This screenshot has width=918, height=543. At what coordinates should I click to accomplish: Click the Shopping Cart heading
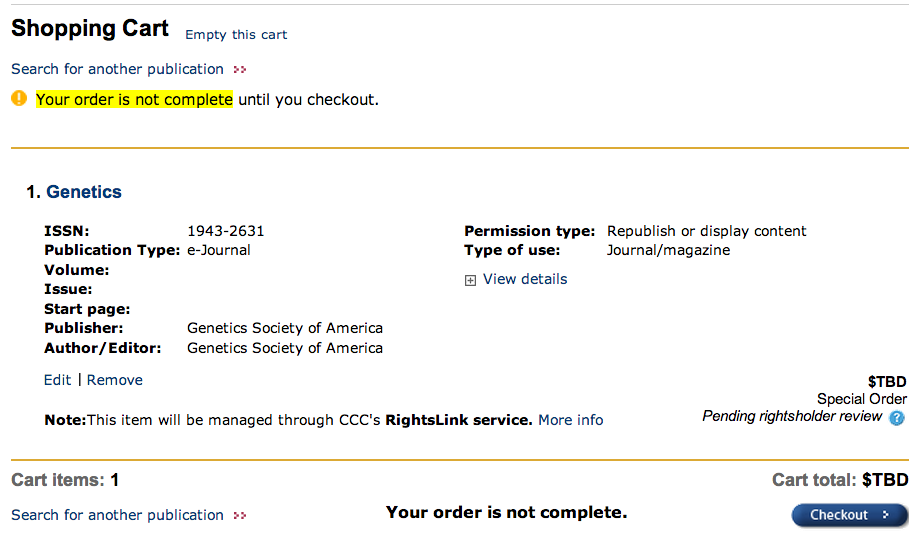(x=90, y=28)
